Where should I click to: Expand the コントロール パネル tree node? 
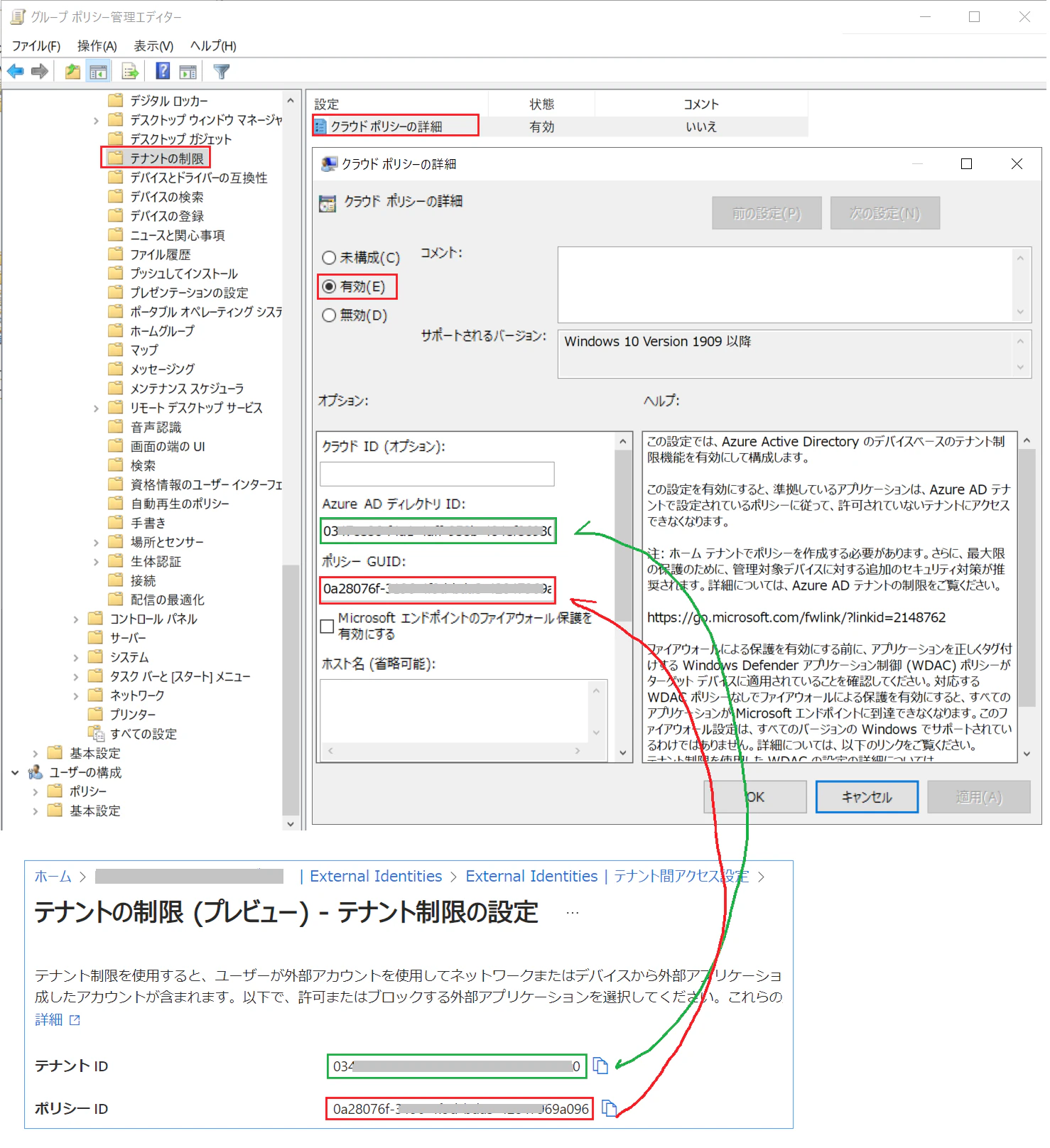tap(75, 619)
